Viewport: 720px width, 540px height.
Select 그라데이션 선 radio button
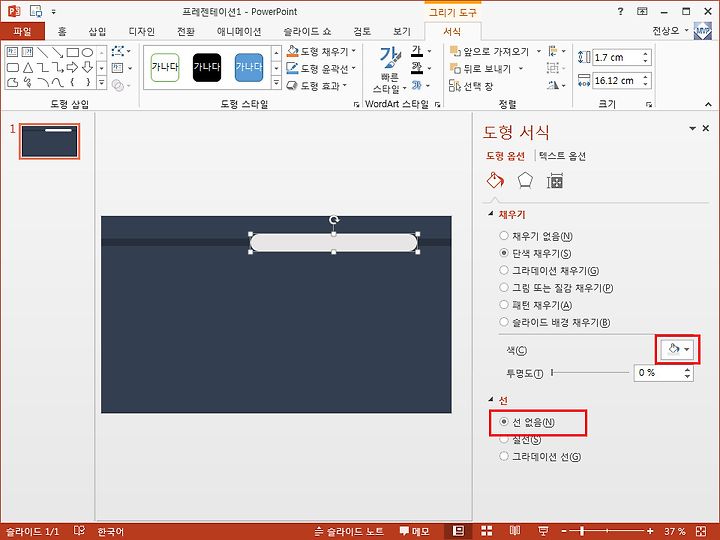(x=504, y=456)
